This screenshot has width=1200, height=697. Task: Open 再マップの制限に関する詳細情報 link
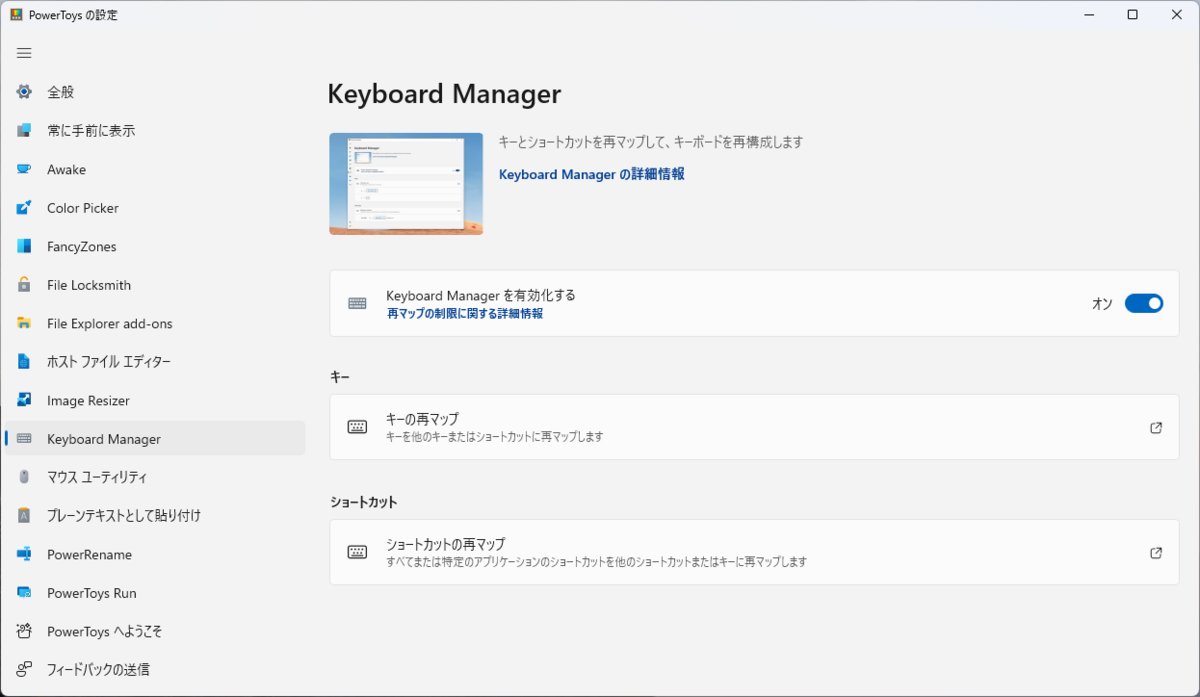[465, 313]
